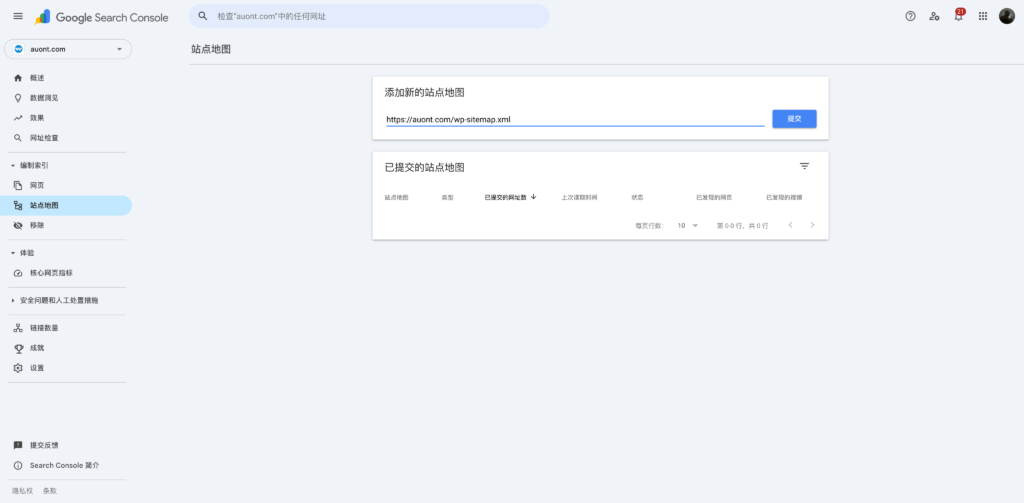Click the 已发现的视频 column header
The image size is (1024, 503).
784,197
